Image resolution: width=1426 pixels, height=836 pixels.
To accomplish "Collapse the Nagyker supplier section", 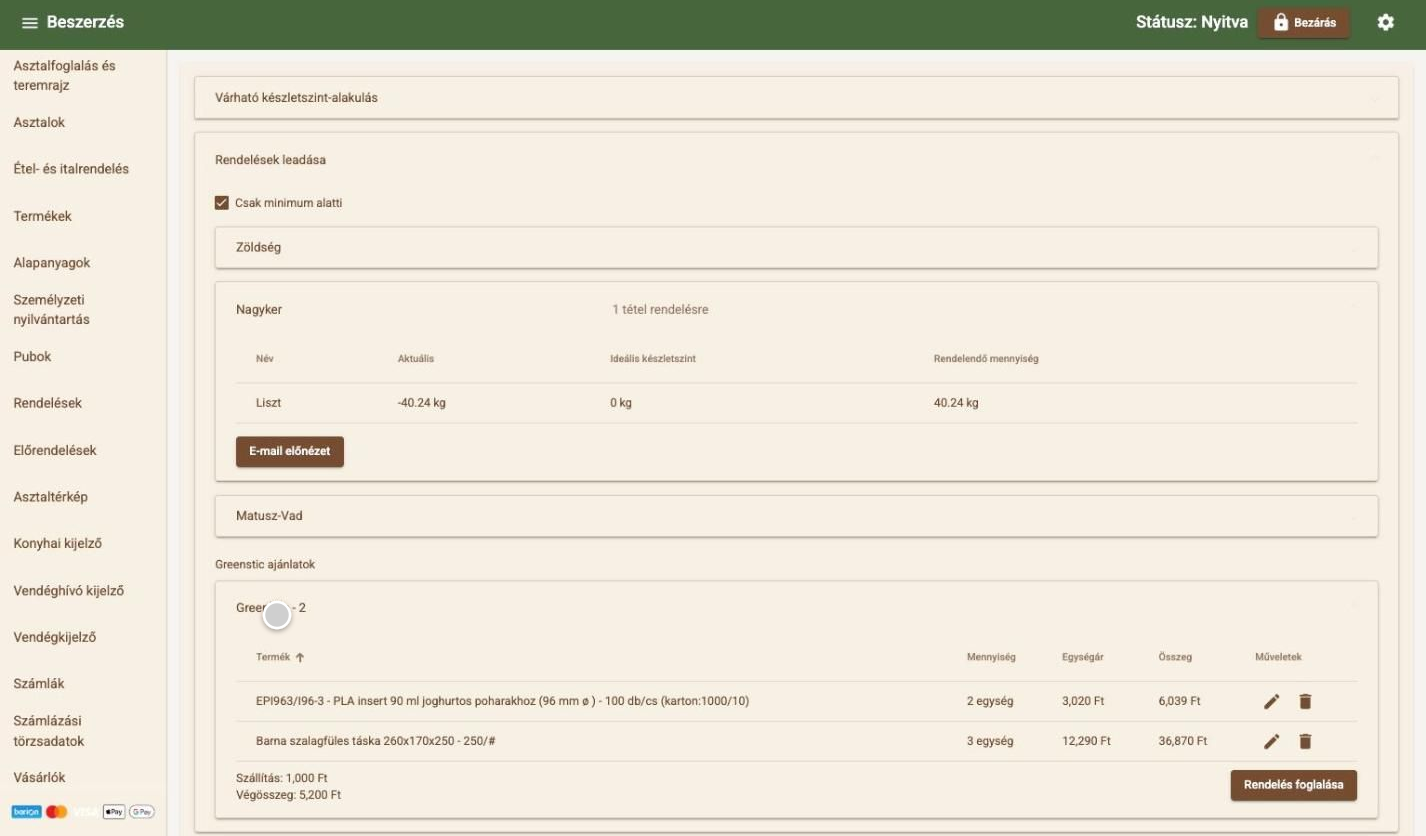I will click(796, 309).
